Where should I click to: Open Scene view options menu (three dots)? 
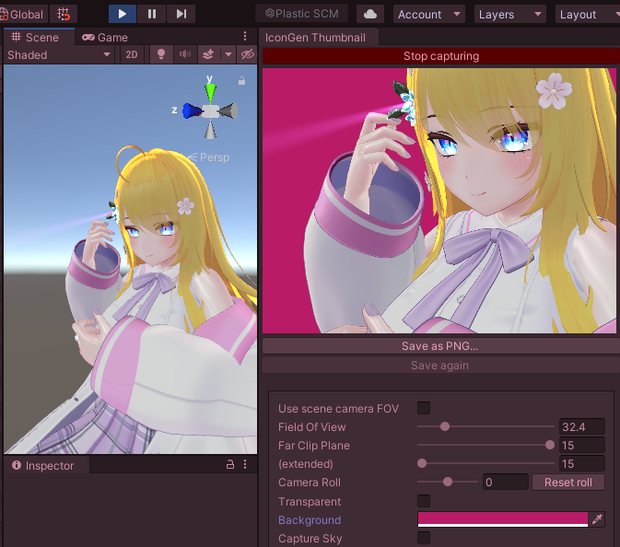(x=245, y=36)
